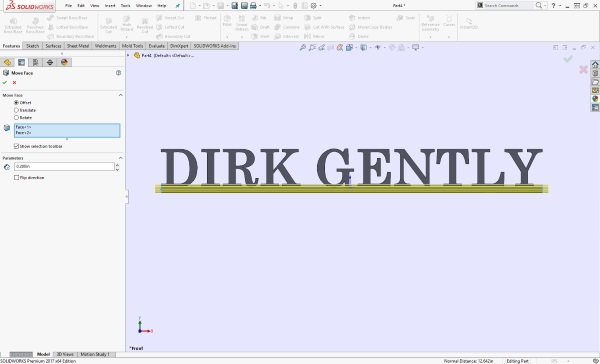Confirm with large green checkmark in graphics corner
600x364 pixels.
click(x=568, y=59)
